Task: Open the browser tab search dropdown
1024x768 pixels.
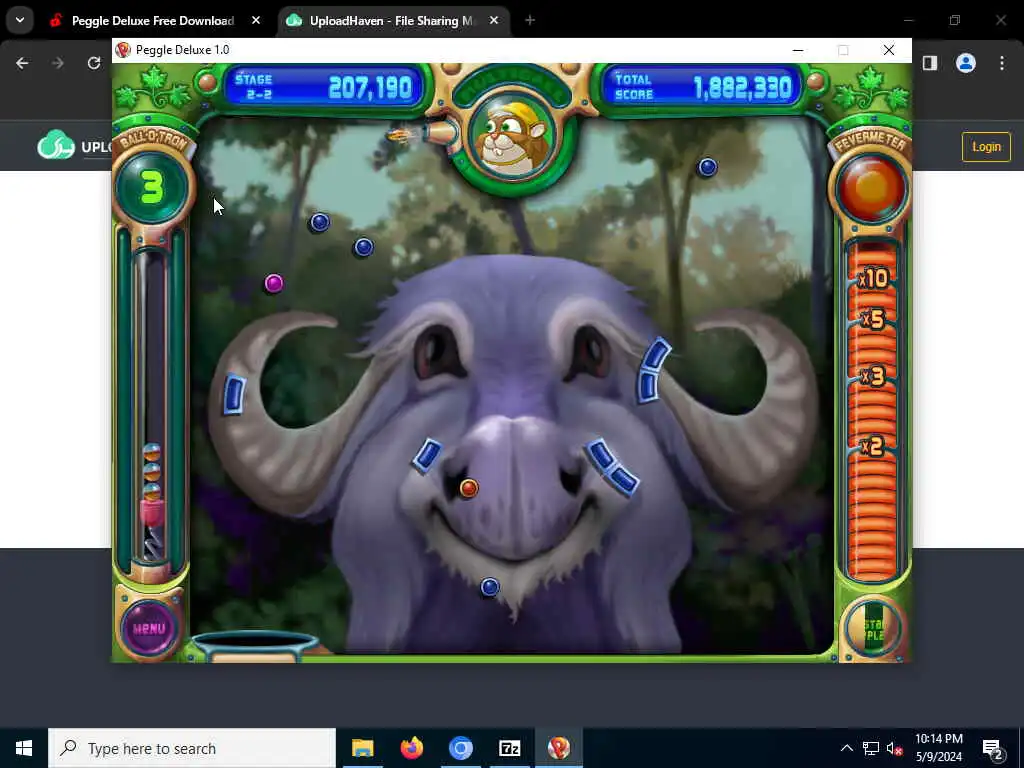Action: pyautogui.click(x=20, y=20)
